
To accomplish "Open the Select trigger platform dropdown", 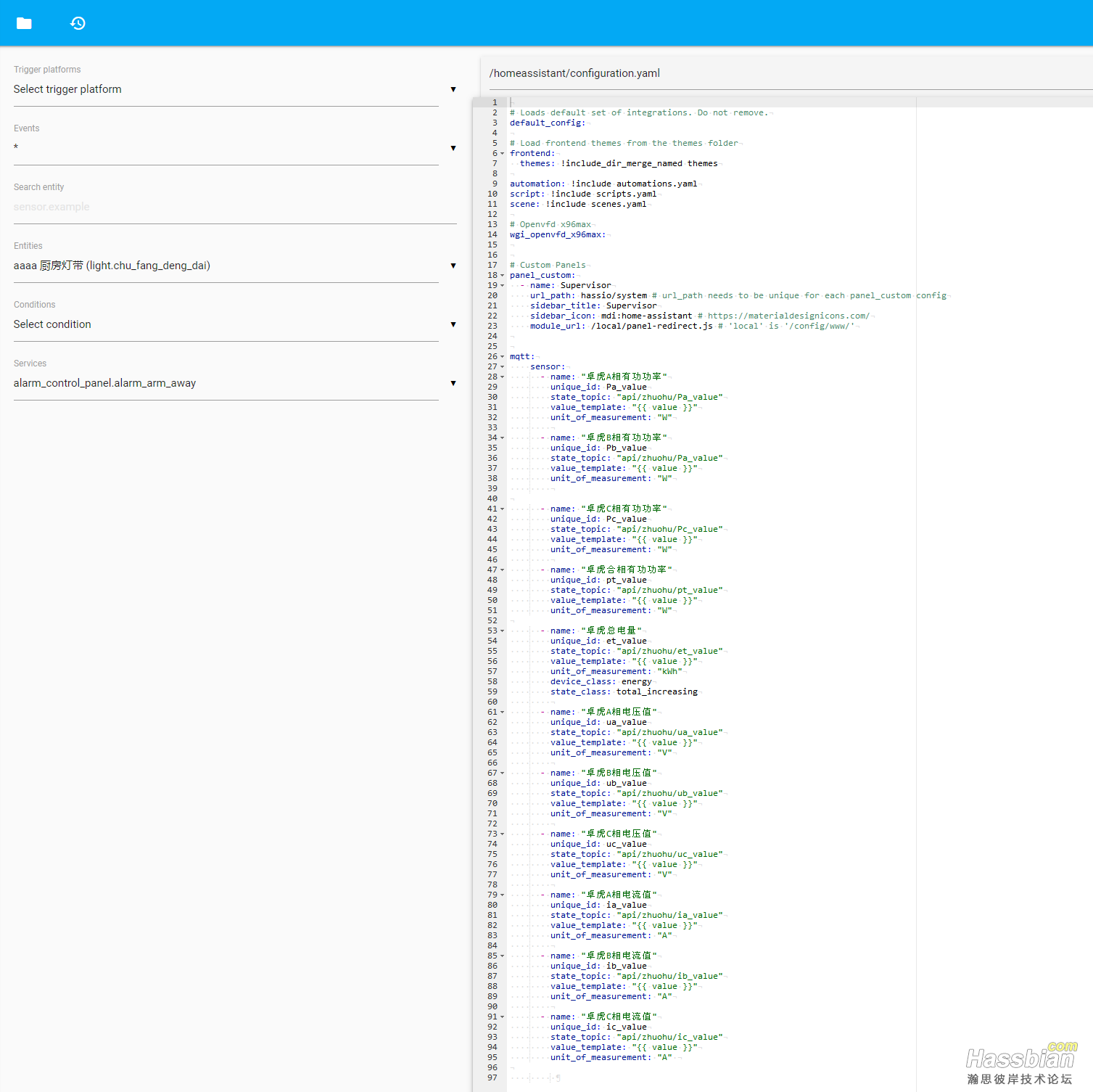I will click(235, 89).
